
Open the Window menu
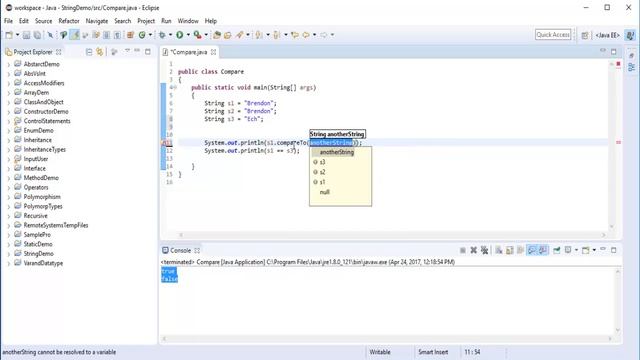tap(188, 21)
